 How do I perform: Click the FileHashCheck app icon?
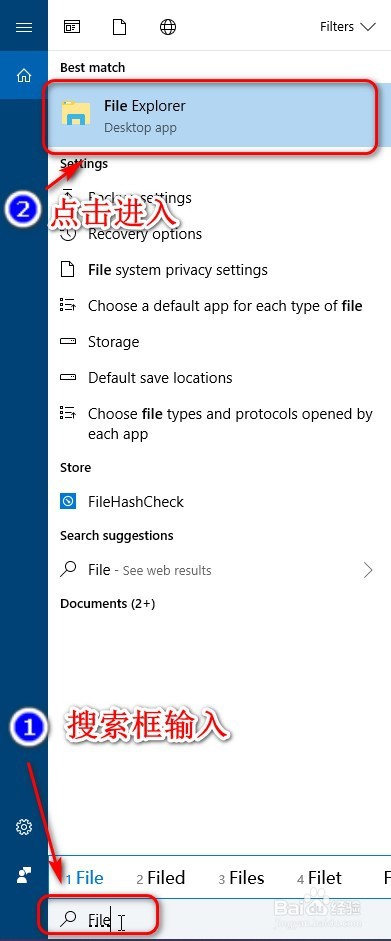tap(68, 501)
